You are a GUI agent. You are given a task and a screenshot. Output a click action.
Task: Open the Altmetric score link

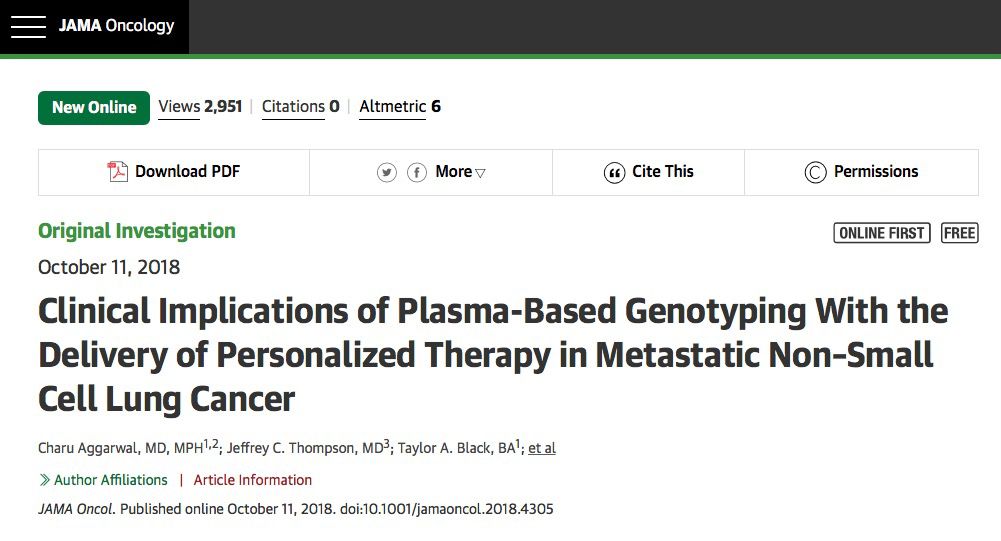coord(399,107)
